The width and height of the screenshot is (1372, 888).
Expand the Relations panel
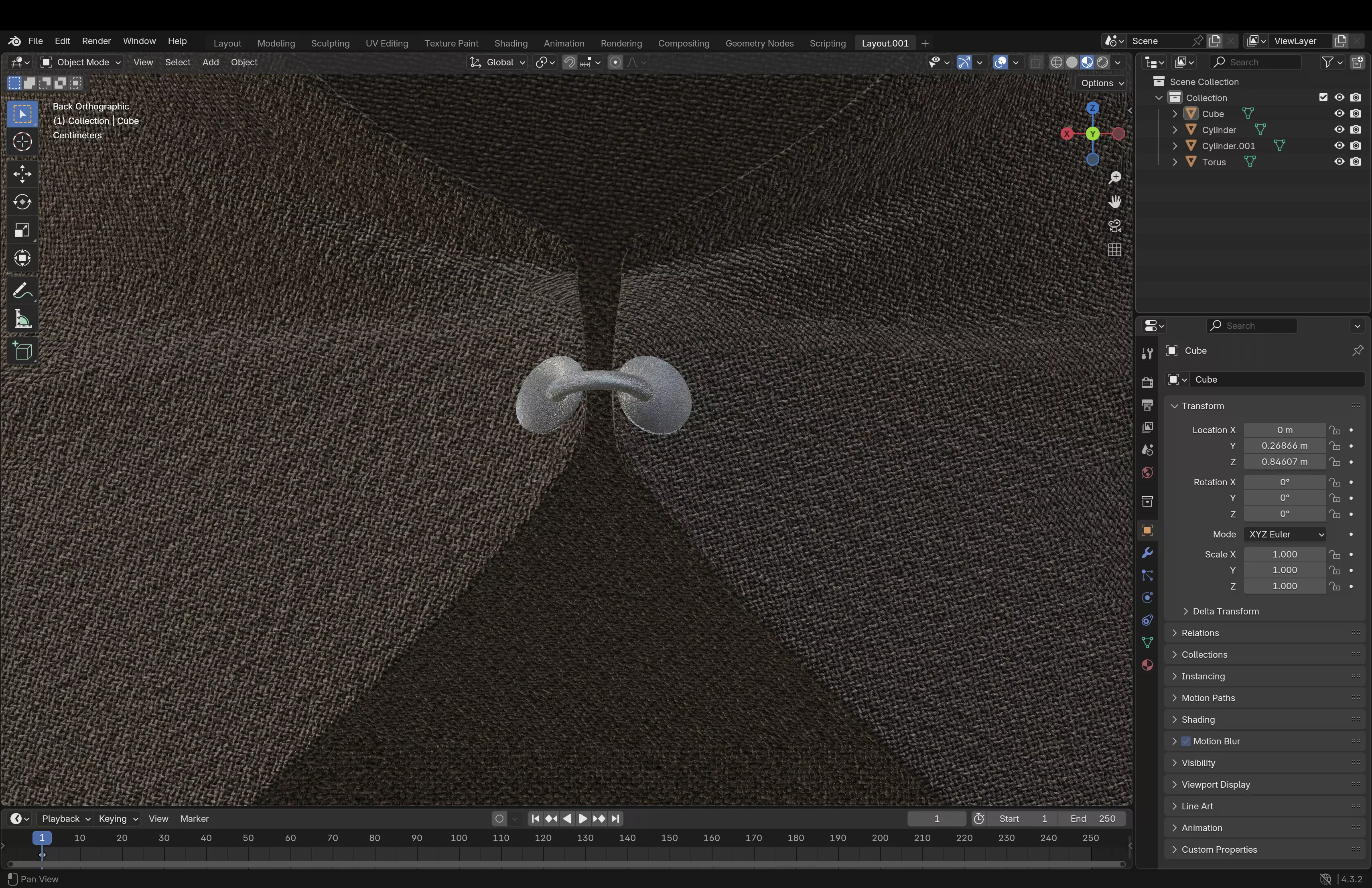point(1199,633)
